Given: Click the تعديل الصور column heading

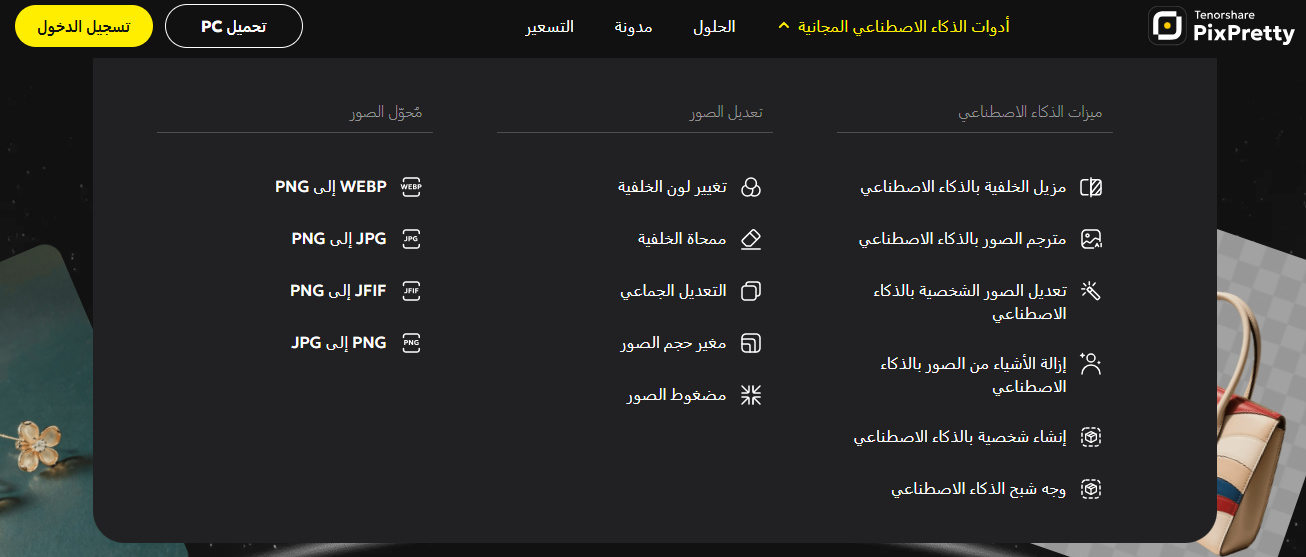Looking at the screenshot, I should (726, 113).
